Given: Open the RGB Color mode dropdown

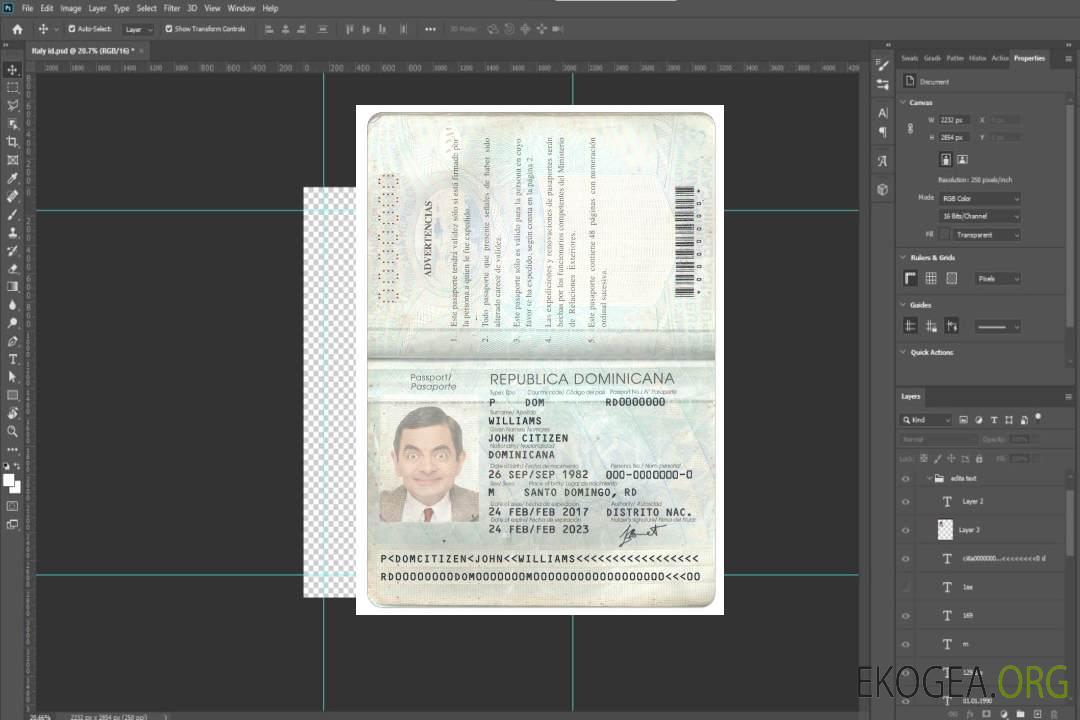Looking at the screenshot, I should coord(979,198).
